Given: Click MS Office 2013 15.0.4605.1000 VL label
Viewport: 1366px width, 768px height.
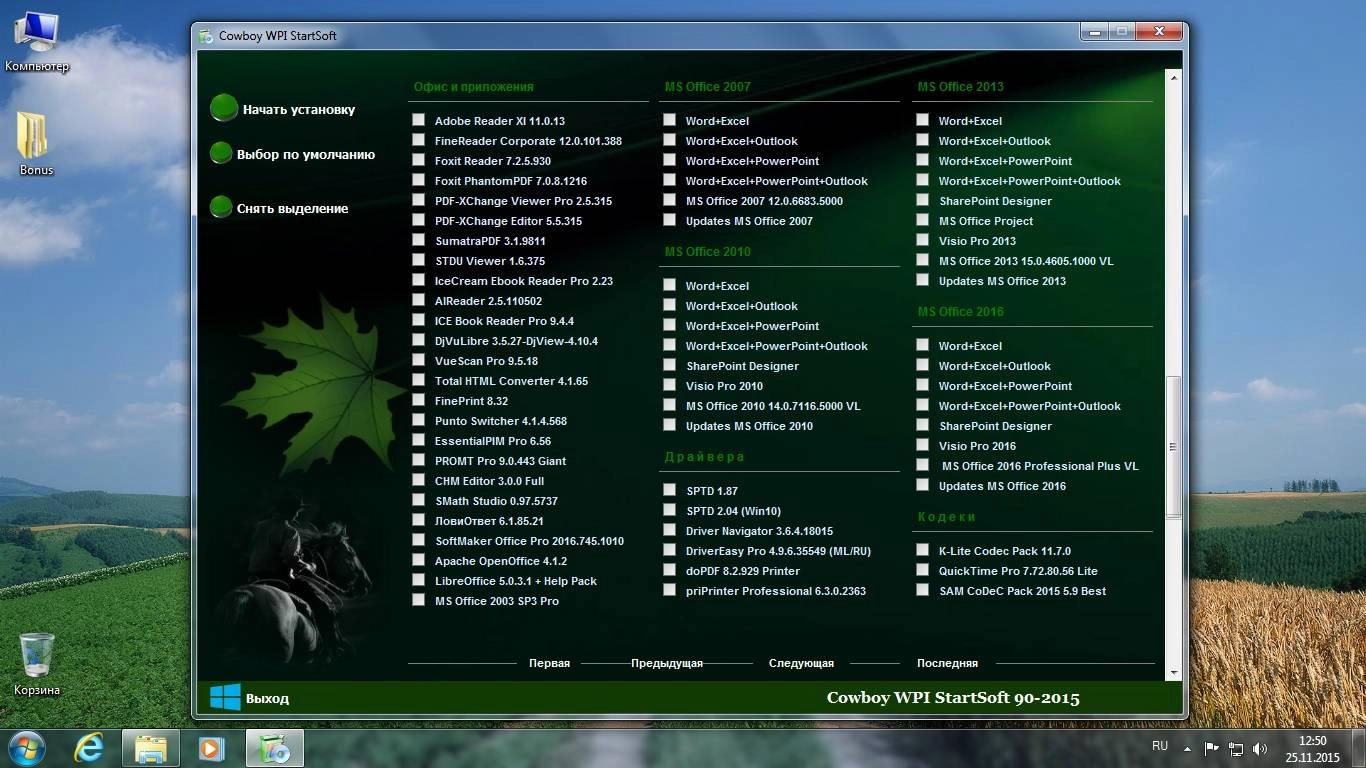Looking at the screenshot, I should [1026, 261].
